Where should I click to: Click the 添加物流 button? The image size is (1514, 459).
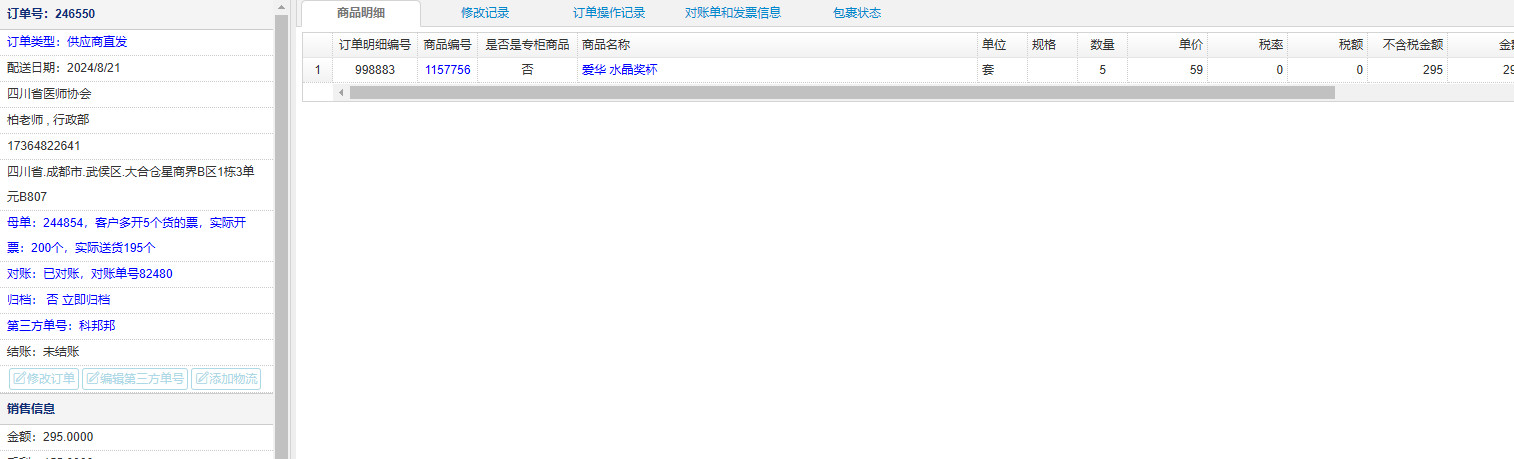225,379
